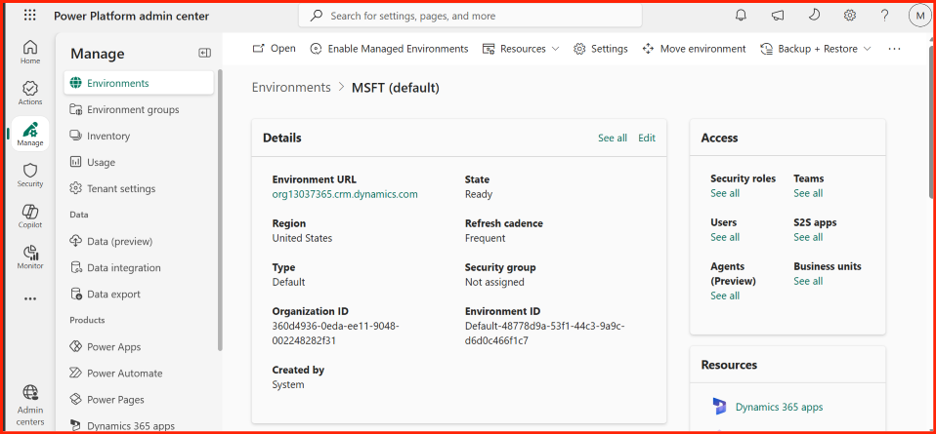Open the app launcher waffle icon
This screenshot has width=936, height=434.
tap(30, 16)
